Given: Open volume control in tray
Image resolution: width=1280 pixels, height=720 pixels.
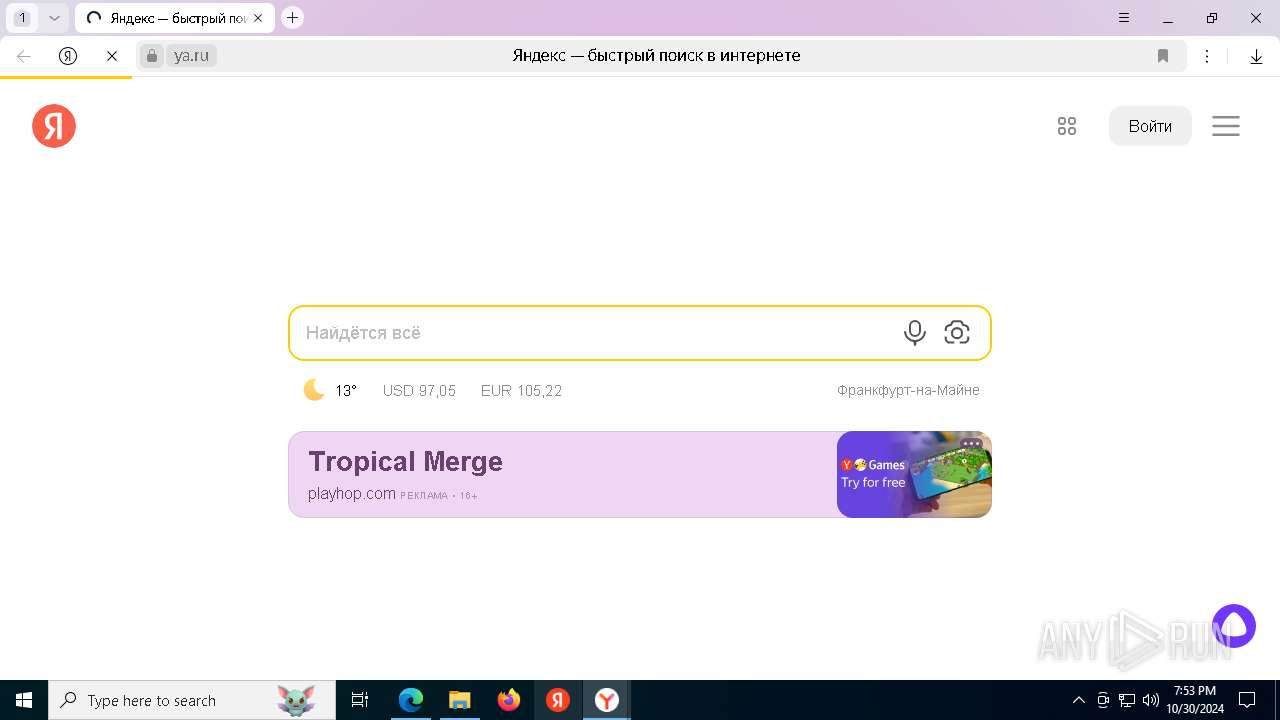Looking at the screenshot, I should (x=1151, y=700).
